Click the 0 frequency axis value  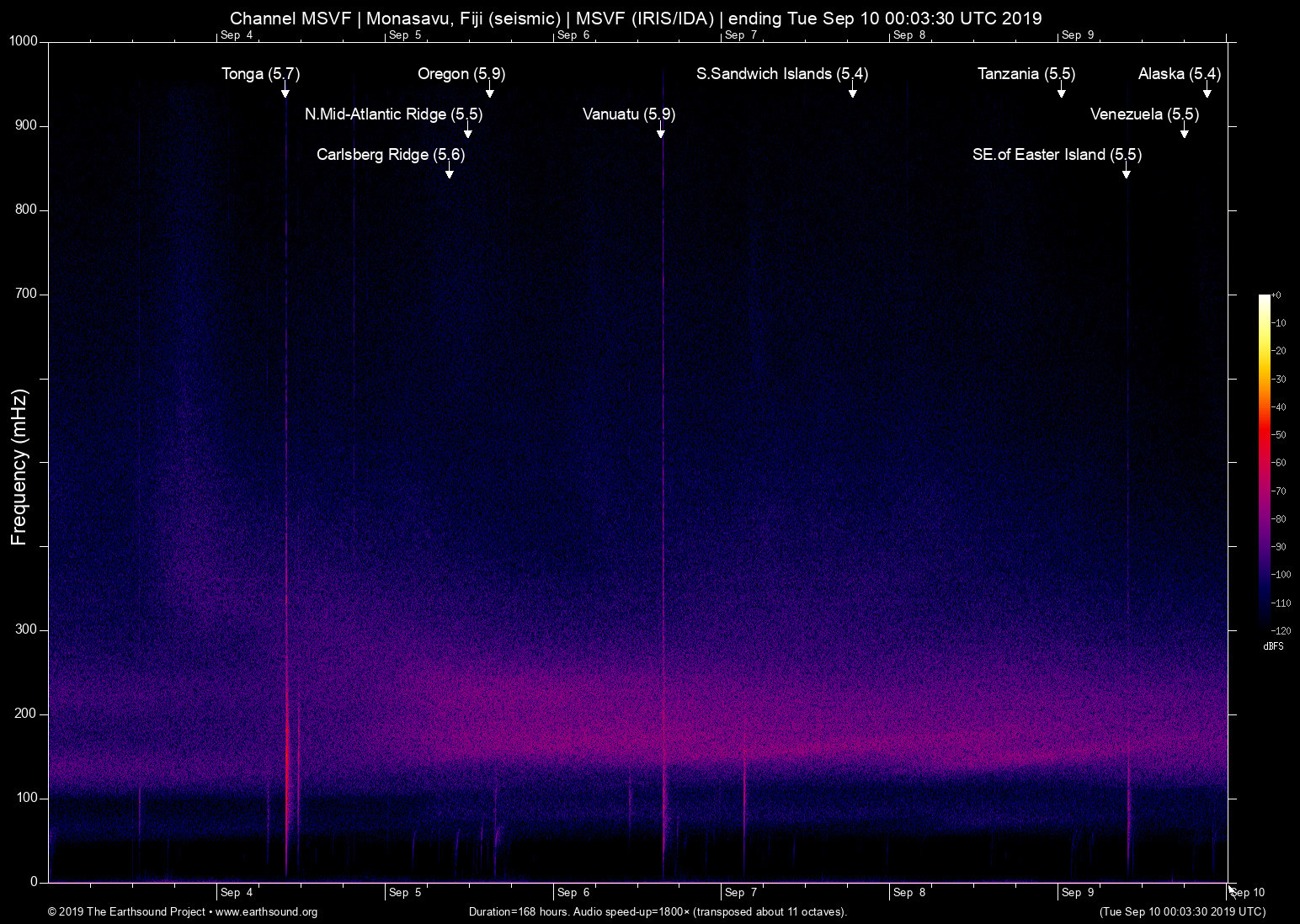tap(35, 882)
